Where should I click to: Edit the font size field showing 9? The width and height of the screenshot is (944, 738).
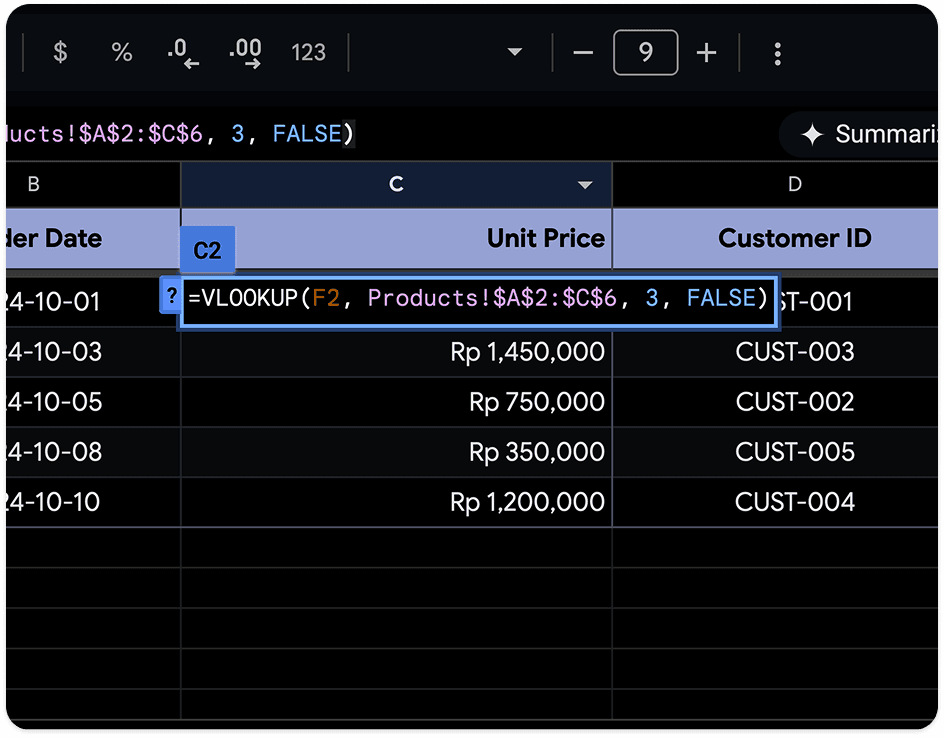645,52
